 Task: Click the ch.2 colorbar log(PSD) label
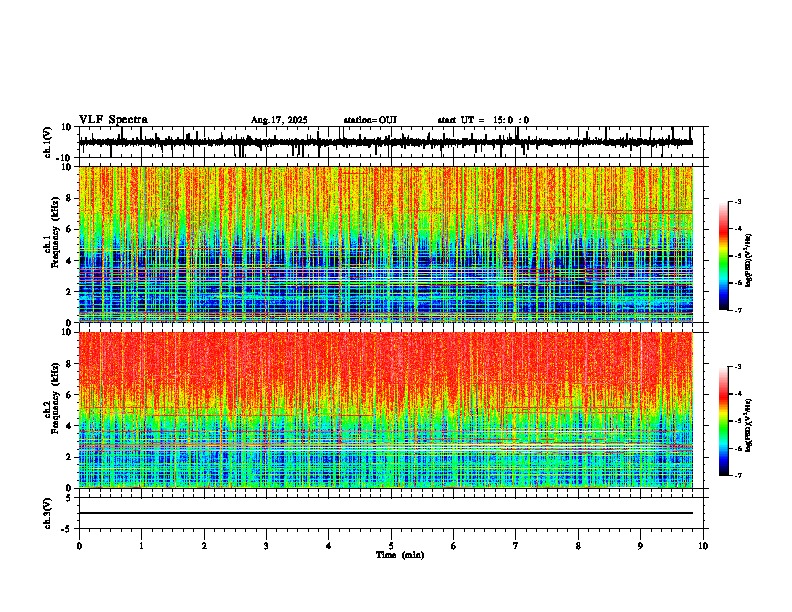click(x=749, y=425)
